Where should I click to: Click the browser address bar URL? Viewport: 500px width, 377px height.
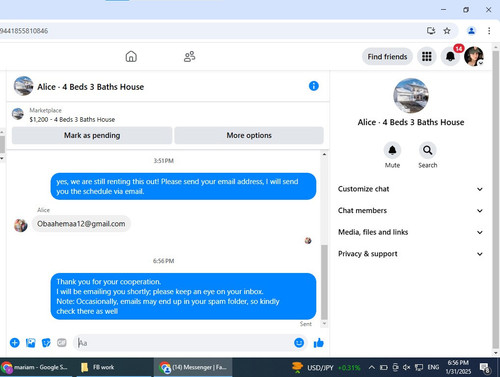pos(24,31)
